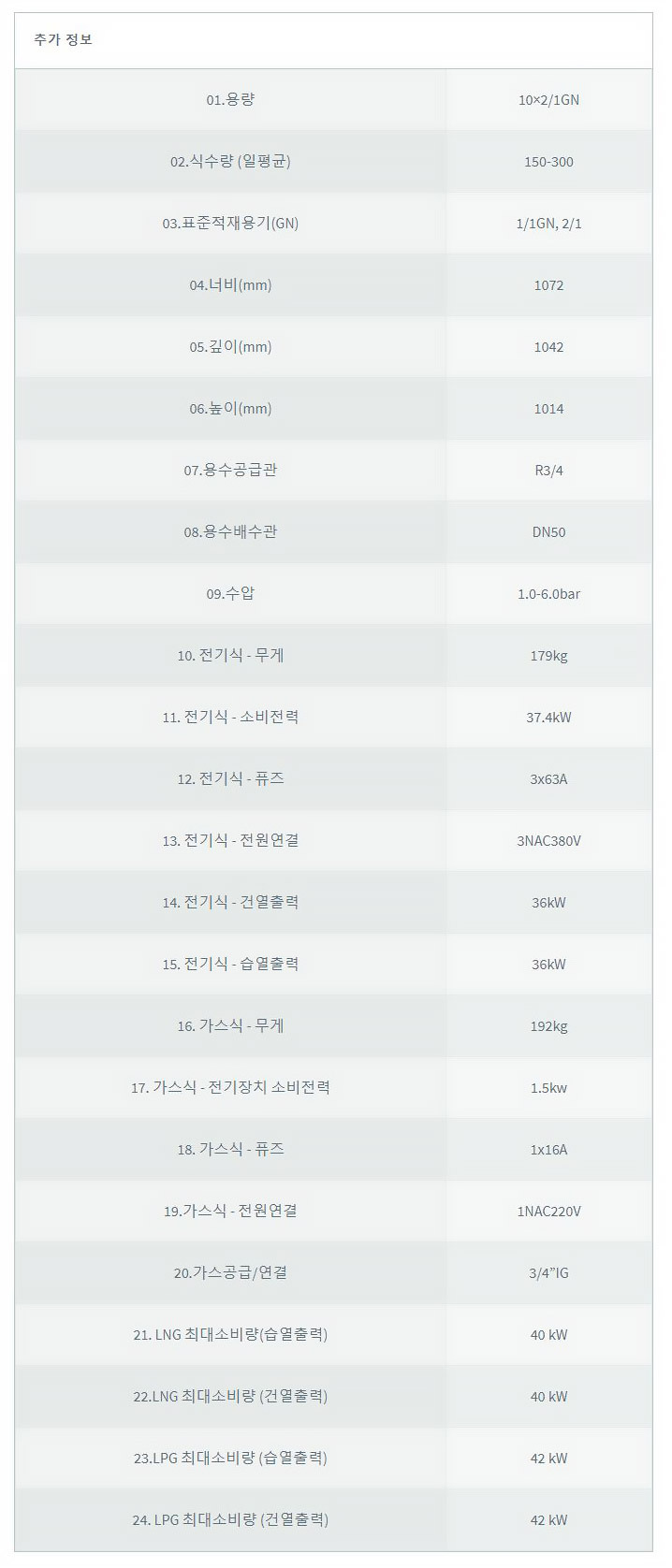Image resolution: width=672 pixels, height=1568 pixels.
Task: Click the 10. 전기식 - 무게 label
Action: click(x=230, y=655)
